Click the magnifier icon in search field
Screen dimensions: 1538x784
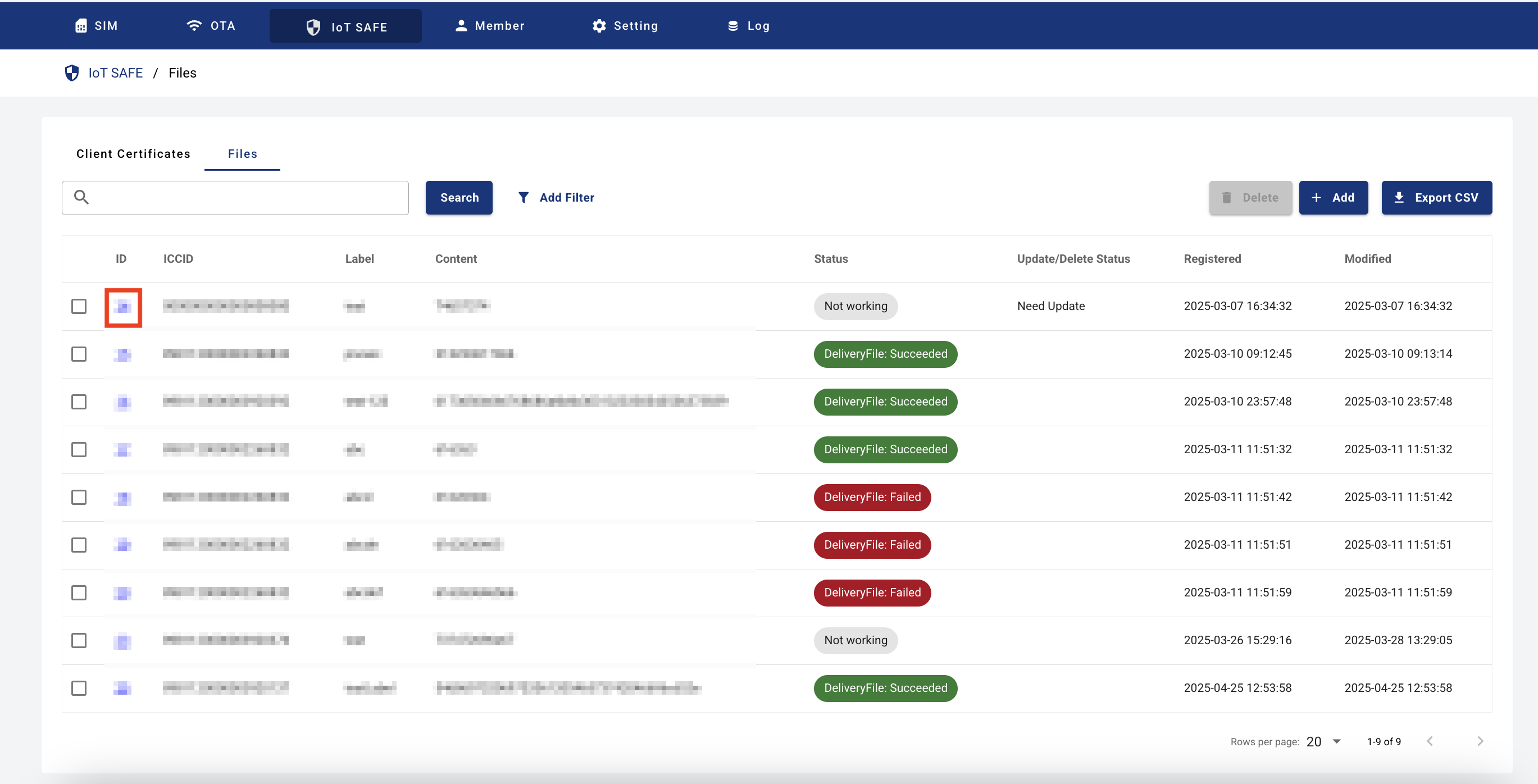[x=82, y=197]
